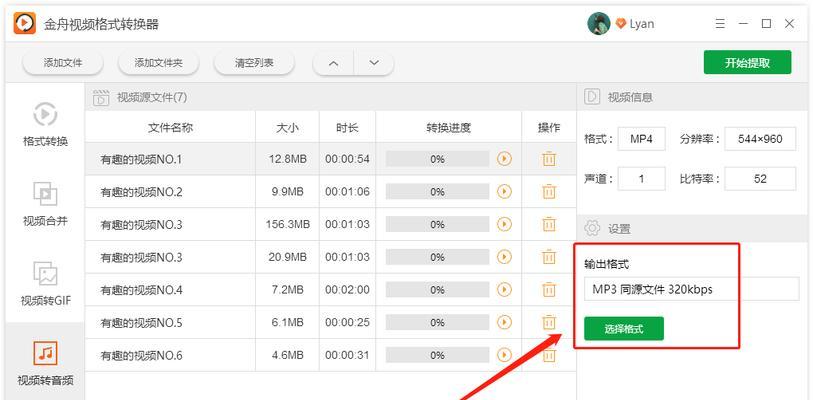Close the converter window
This screenshot has height=400, width=813.
coord(790,24)
